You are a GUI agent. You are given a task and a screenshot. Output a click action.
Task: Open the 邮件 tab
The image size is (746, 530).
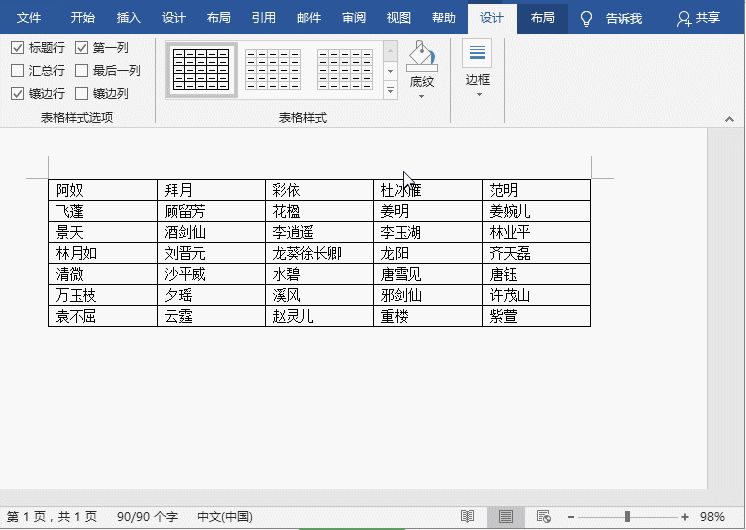pyautogui.click(x=309, y=18)
